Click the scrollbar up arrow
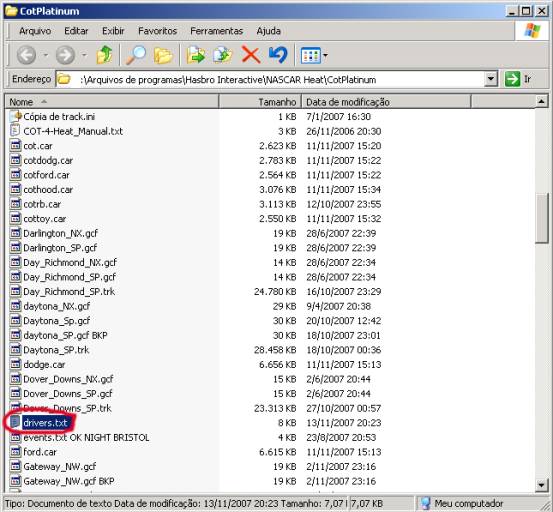The width and height of the screenshot is (553, 512). coord(541,102)
